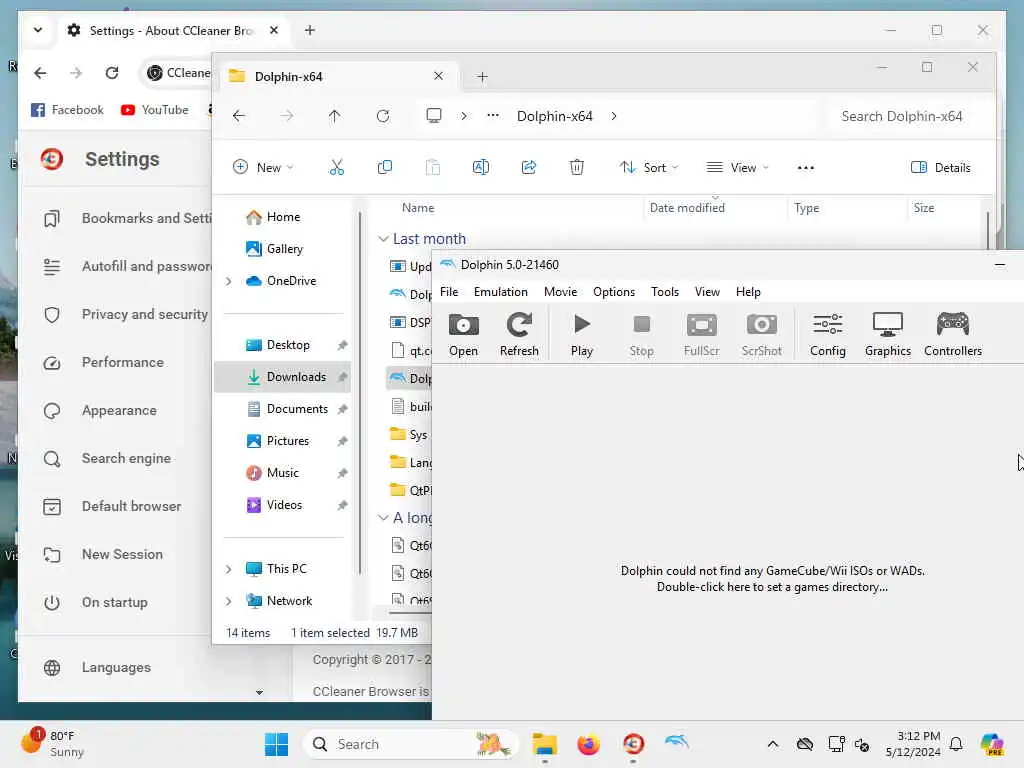Take a screenshot with ScrShot
1024x768 pixels.
pos(761,334)
